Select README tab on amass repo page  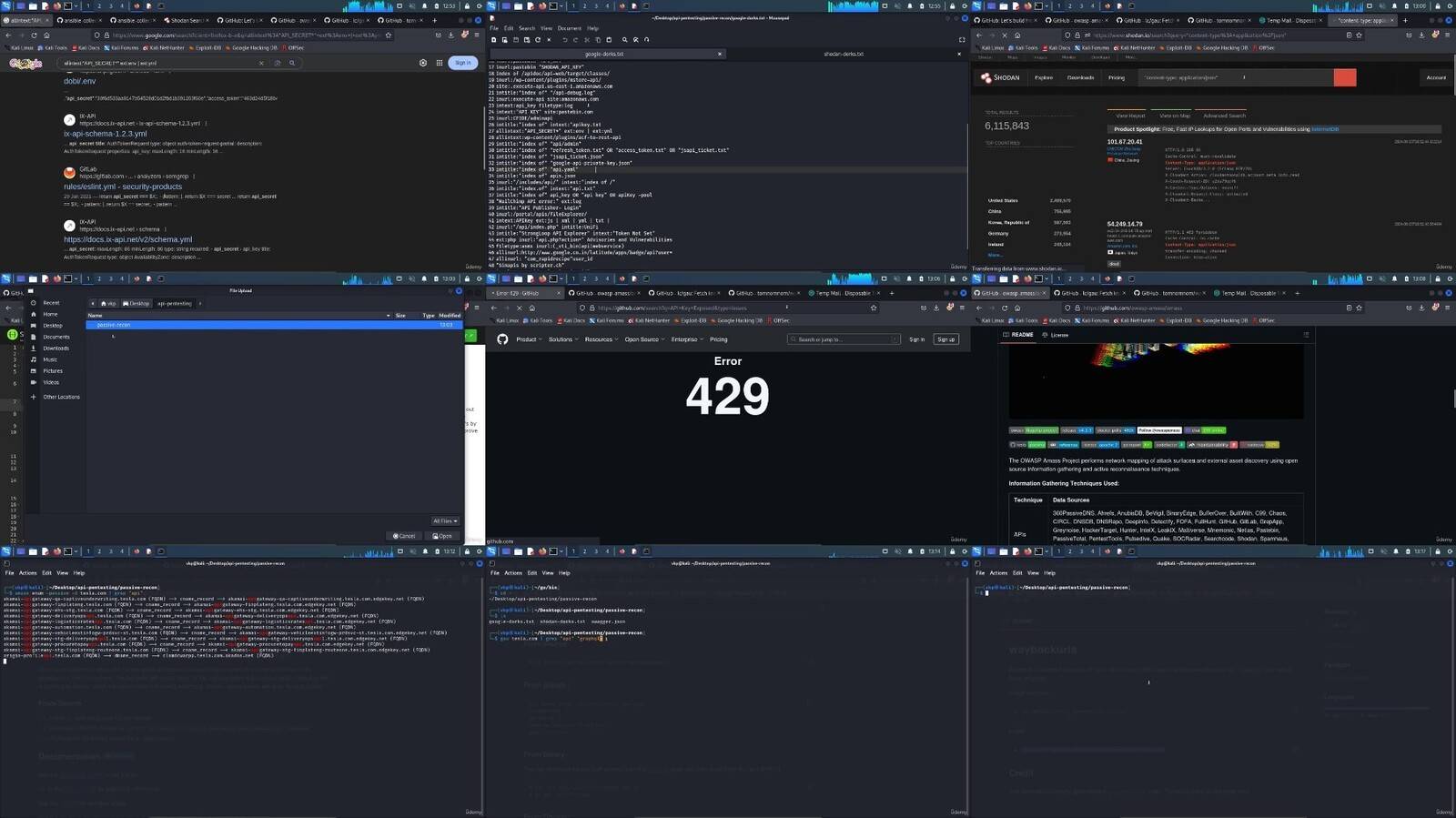pyautogui.click(x=1018, y=335)
